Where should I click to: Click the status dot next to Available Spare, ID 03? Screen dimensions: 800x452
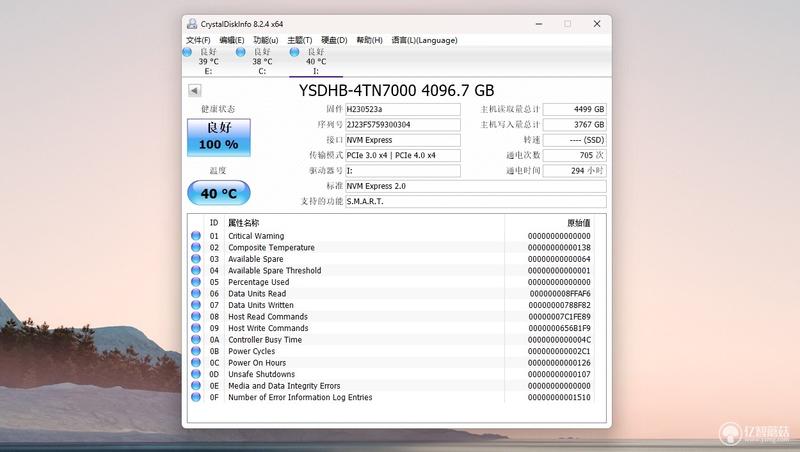(x=196, y=259)
